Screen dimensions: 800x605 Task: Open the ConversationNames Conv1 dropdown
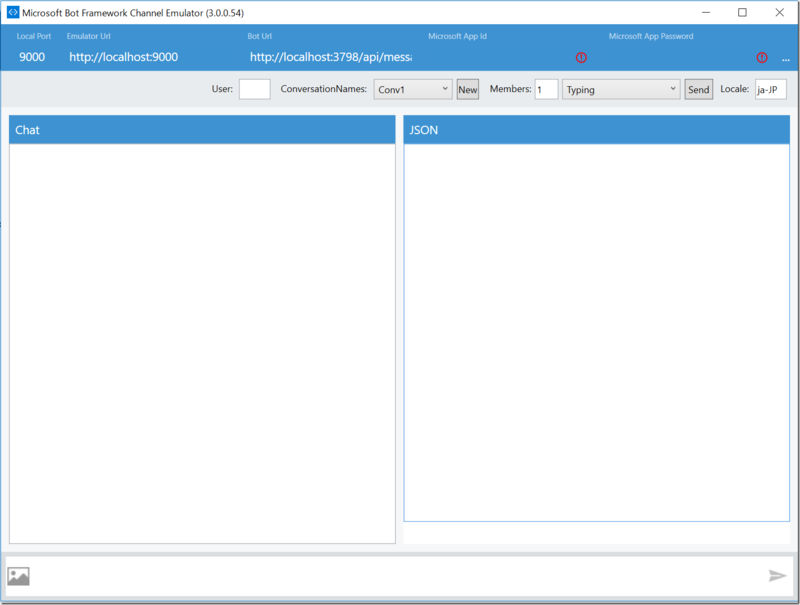coord(413,89)
